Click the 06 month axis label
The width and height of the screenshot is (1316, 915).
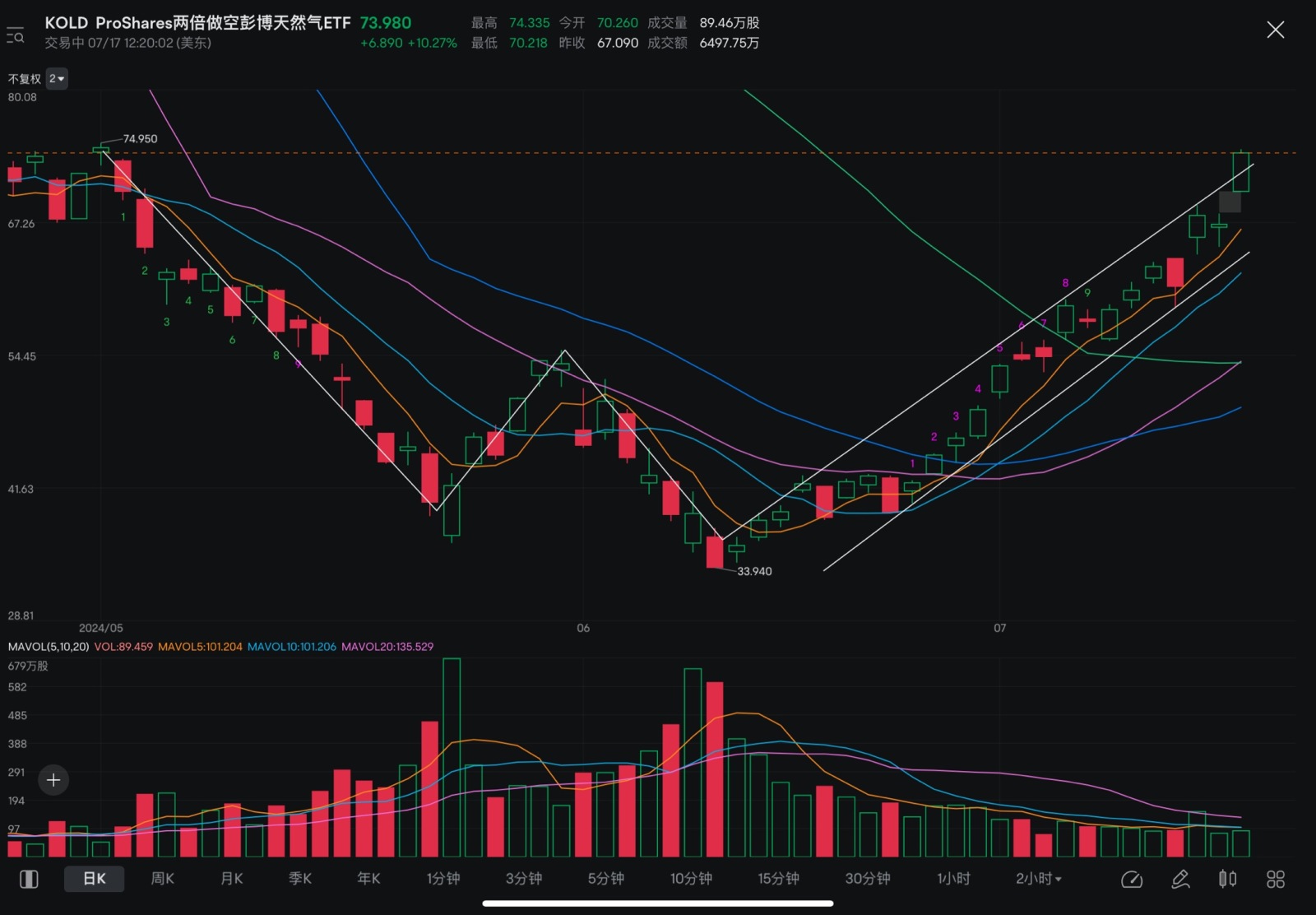pyautogui.click(x=583, y=628)
